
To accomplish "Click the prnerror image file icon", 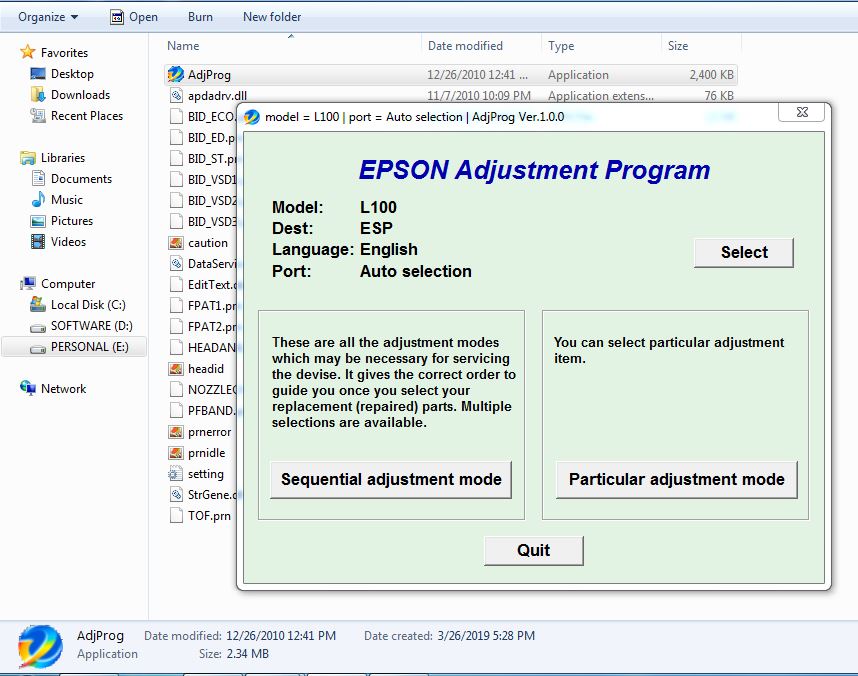I will tap(176, 432).
